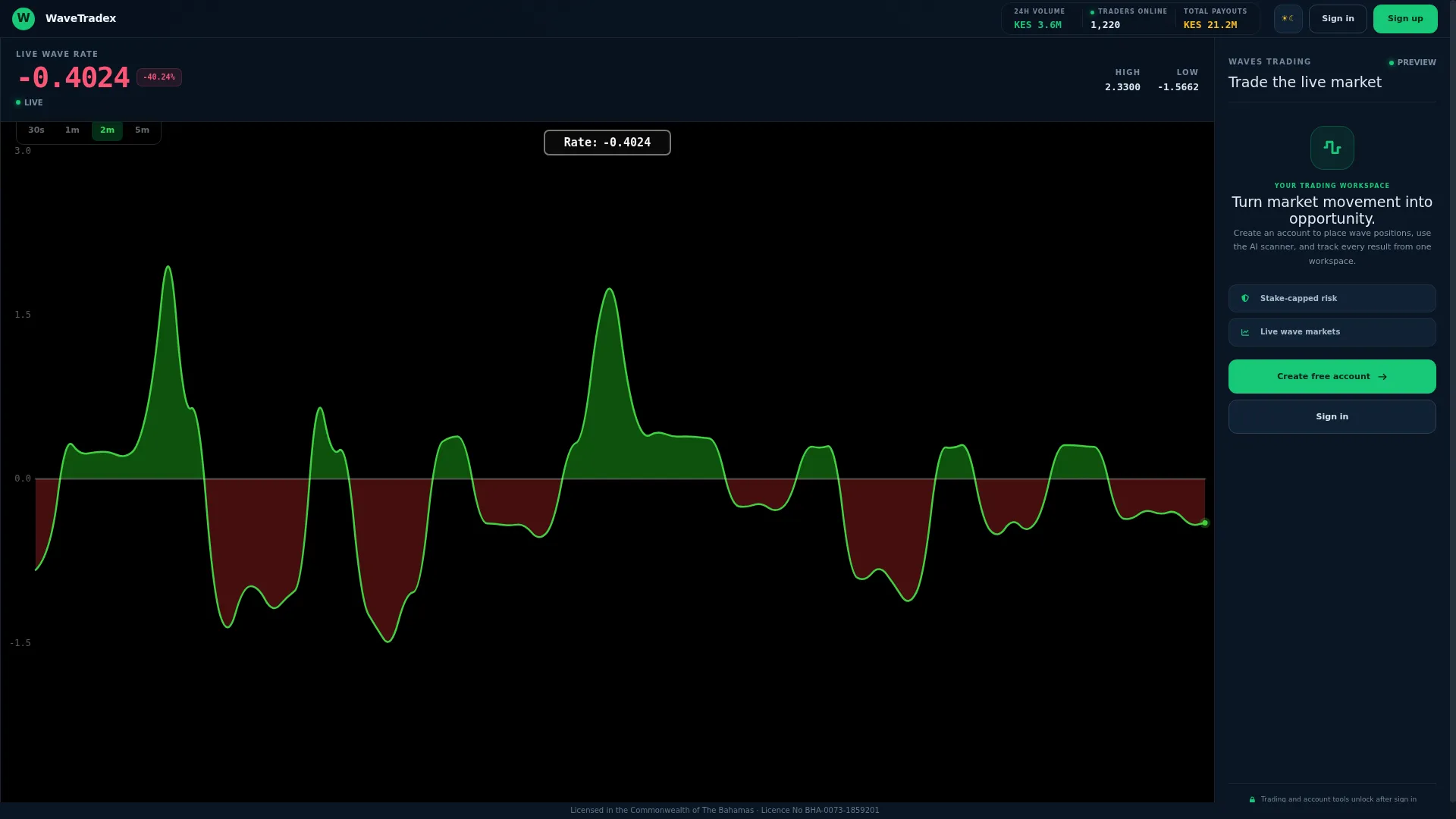Click the live rate value -0.4024
Screen dimensions: 1456x819
point(73,77)
